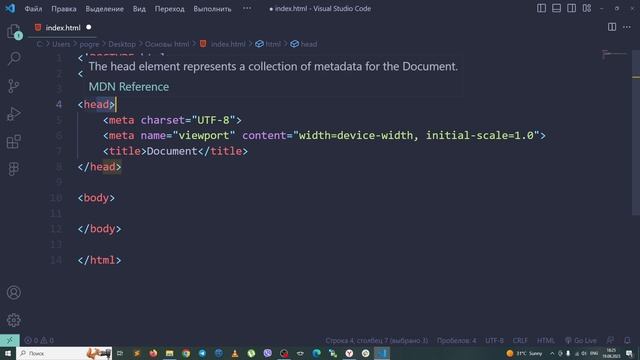Screen dimensions: 640x360
Task: Click the title Document text
Action: [172, 151]
